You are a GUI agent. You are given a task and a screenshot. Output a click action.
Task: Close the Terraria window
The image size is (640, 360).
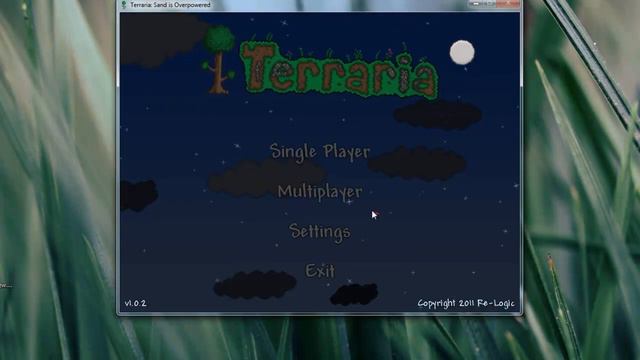coord(509,4)
